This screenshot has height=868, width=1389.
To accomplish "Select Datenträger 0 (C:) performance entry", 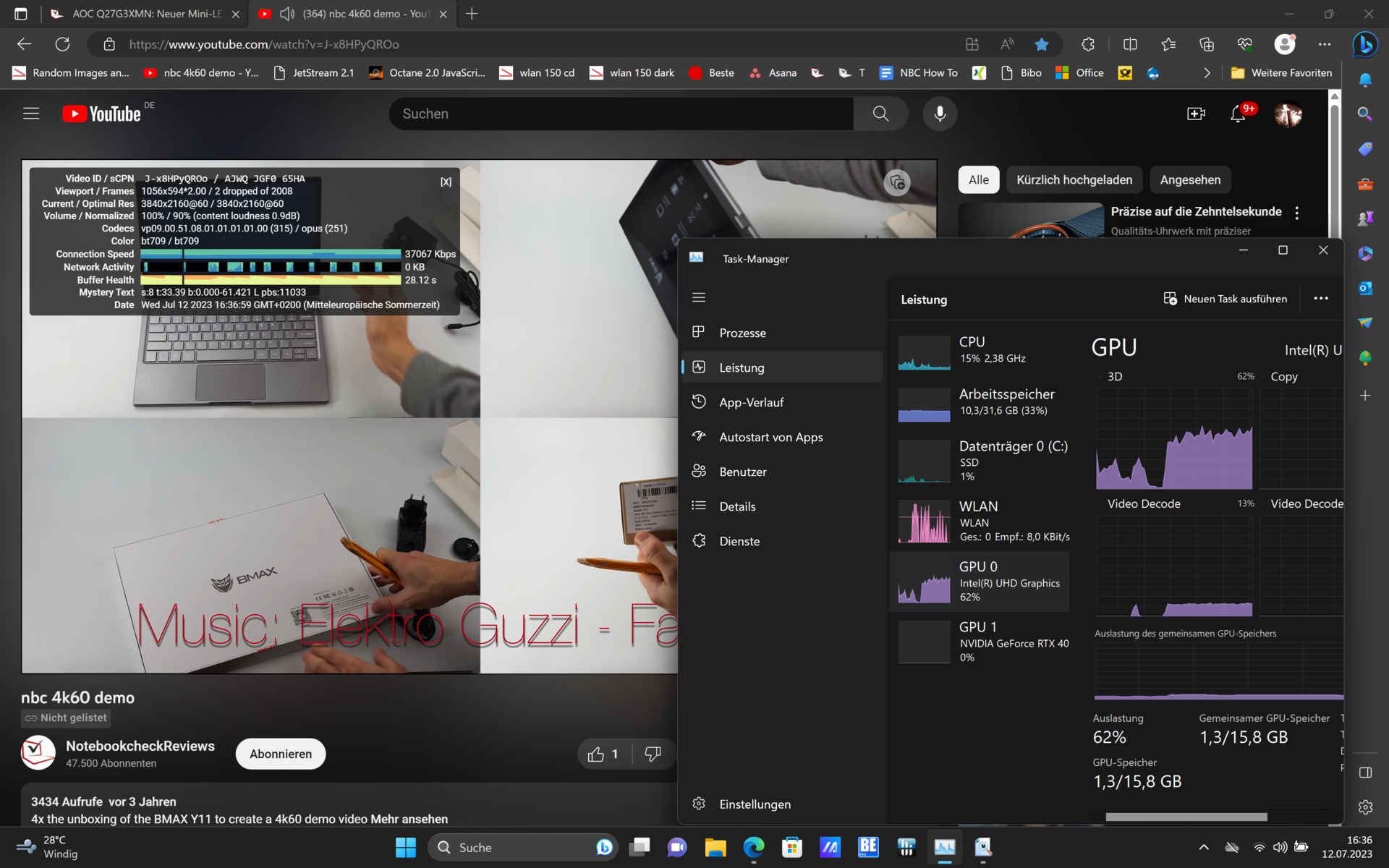I will [980, 460].
